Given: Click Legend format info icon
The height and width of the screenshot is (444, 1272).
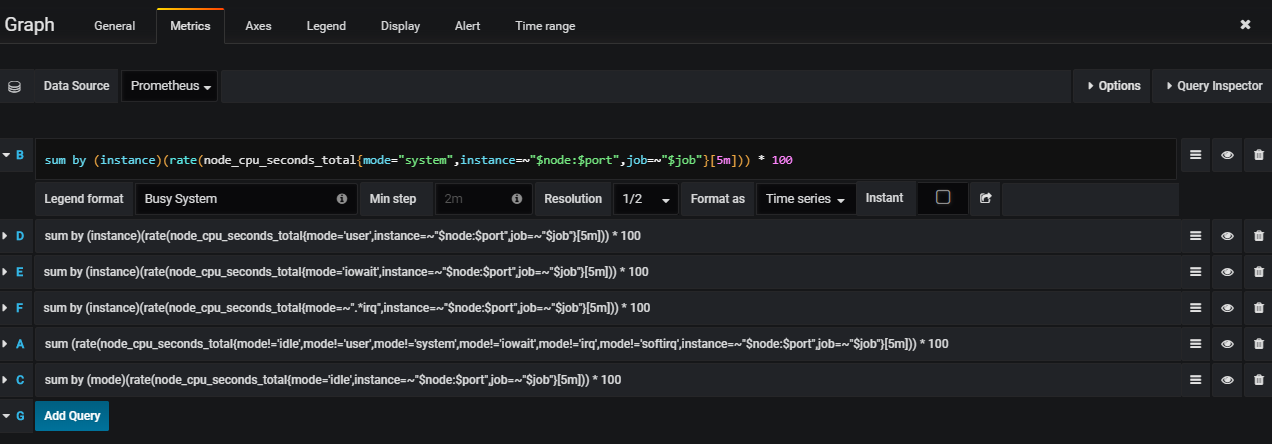Looking at the screenshot, I should [342, 199].
